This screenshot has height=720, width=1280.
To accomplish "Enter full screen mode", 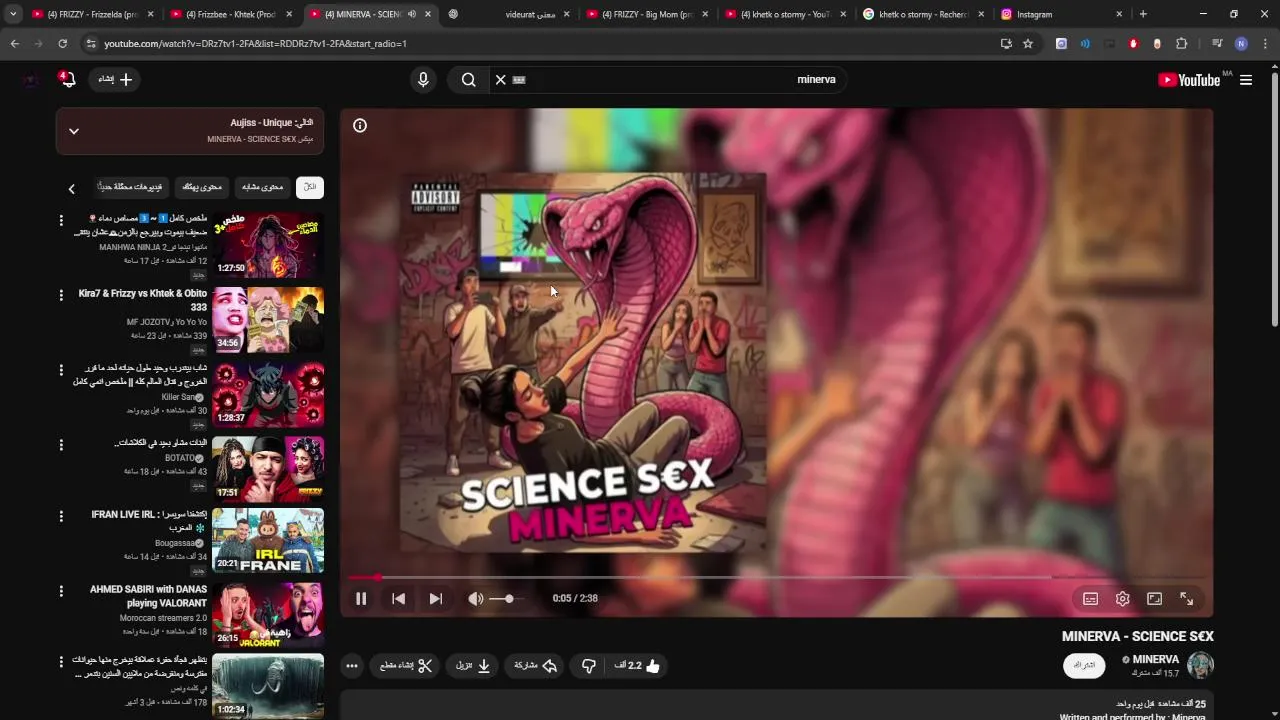I will coord(1186,599).
